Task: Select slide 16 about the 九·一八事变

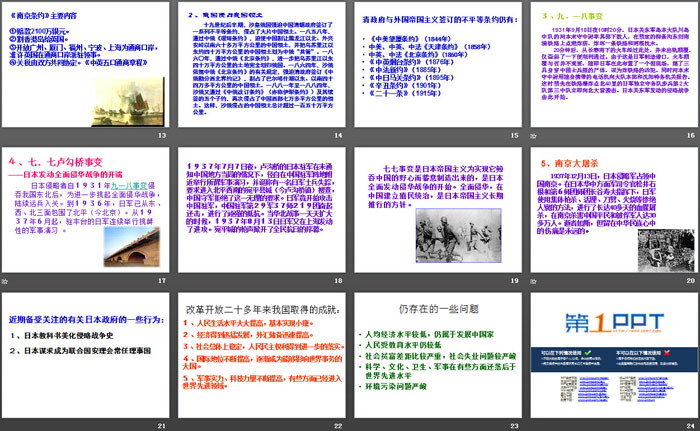Action: point(614,65)
